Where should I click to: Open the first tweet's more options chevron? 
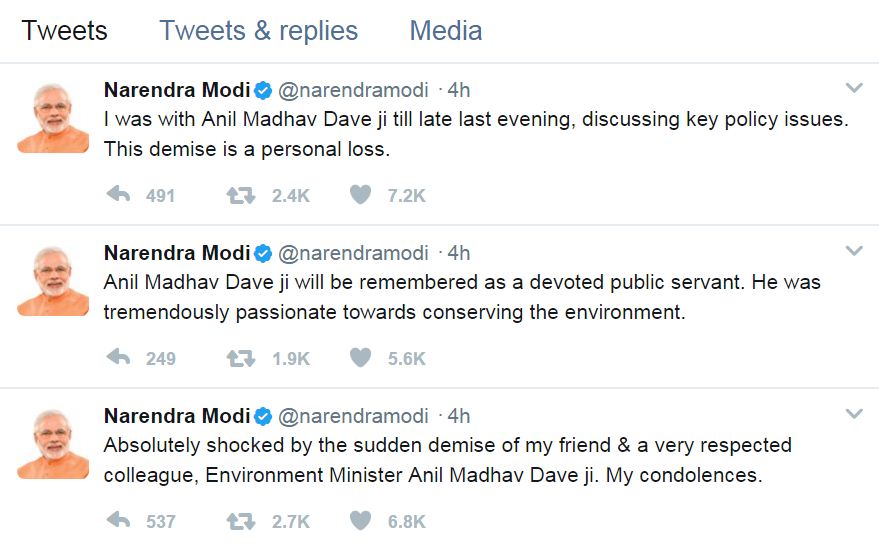pos(854,87)
